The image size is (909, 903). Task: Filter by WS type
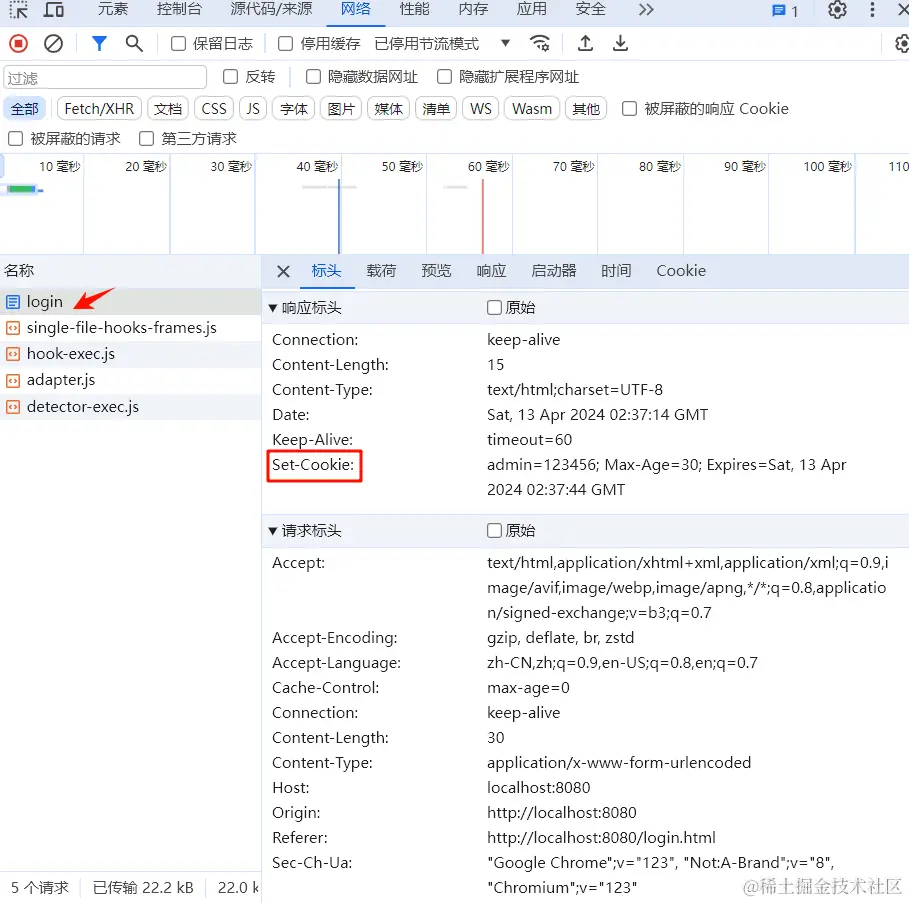point(481,109)
